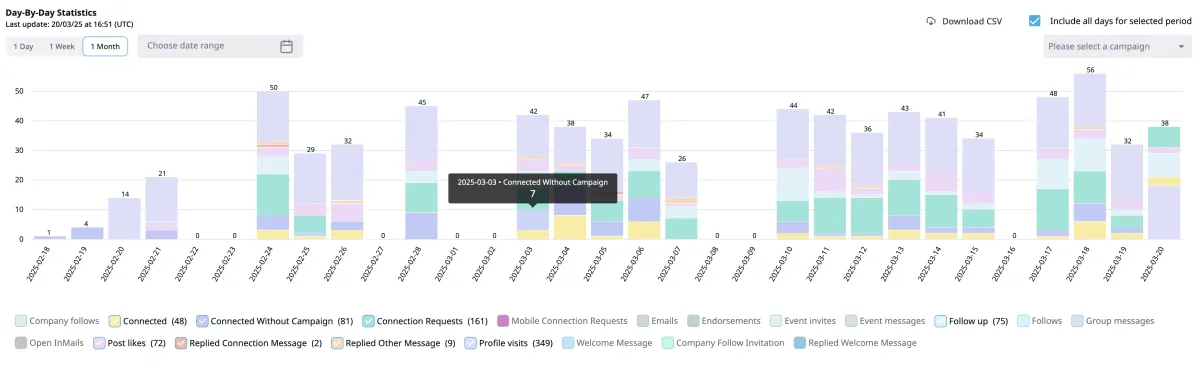Open the Choose date range picker

click(x=220, y=46)
